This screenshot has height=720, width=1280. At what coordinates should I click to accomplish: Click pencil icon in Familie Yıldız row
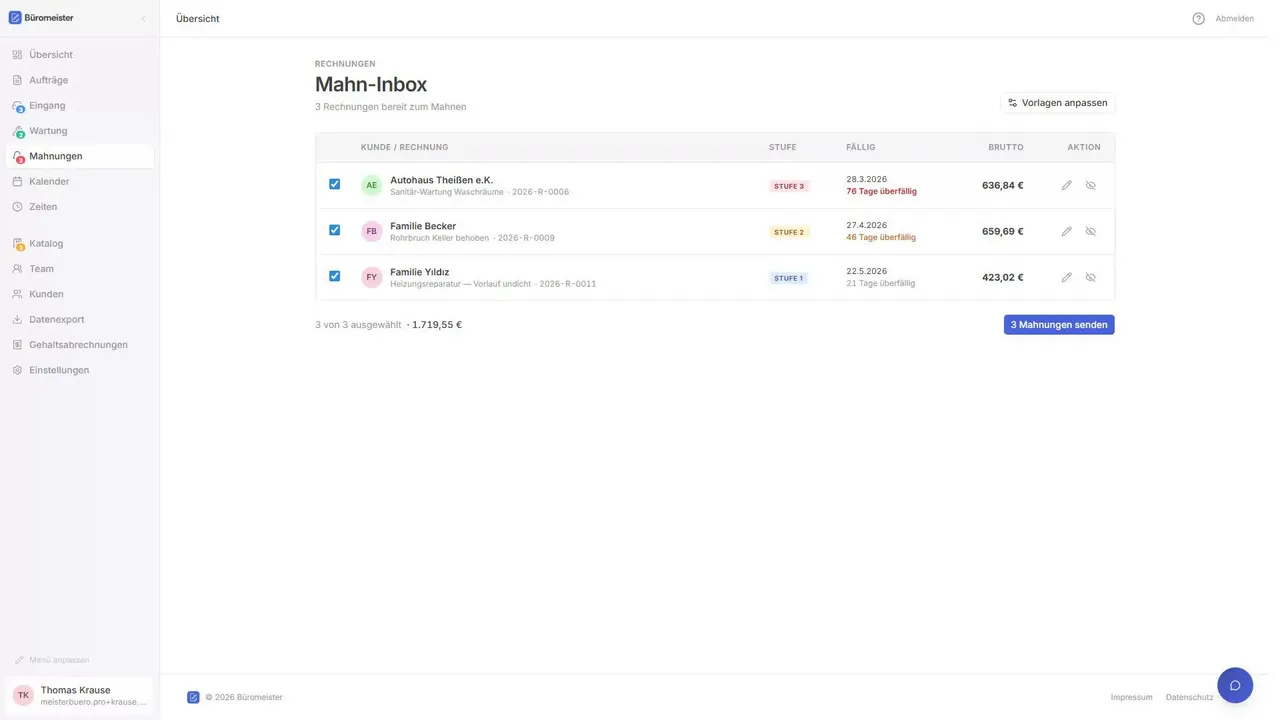(1066, 277)
